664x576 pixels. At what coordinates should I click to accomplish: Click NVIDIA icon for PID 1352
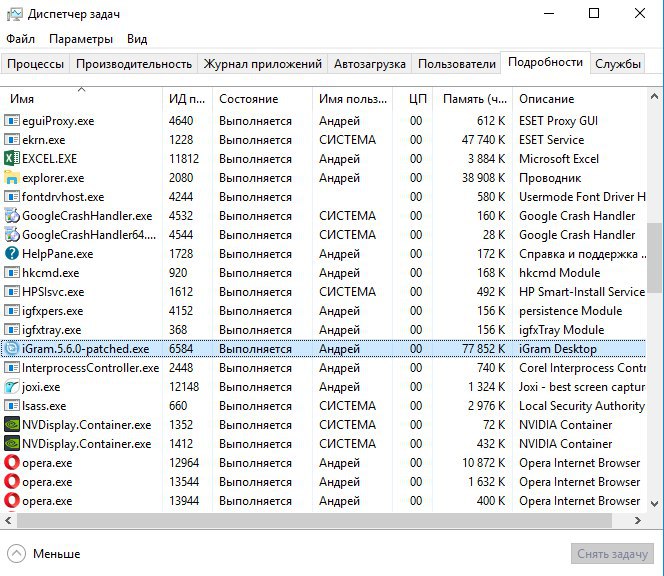coord(12,424)
